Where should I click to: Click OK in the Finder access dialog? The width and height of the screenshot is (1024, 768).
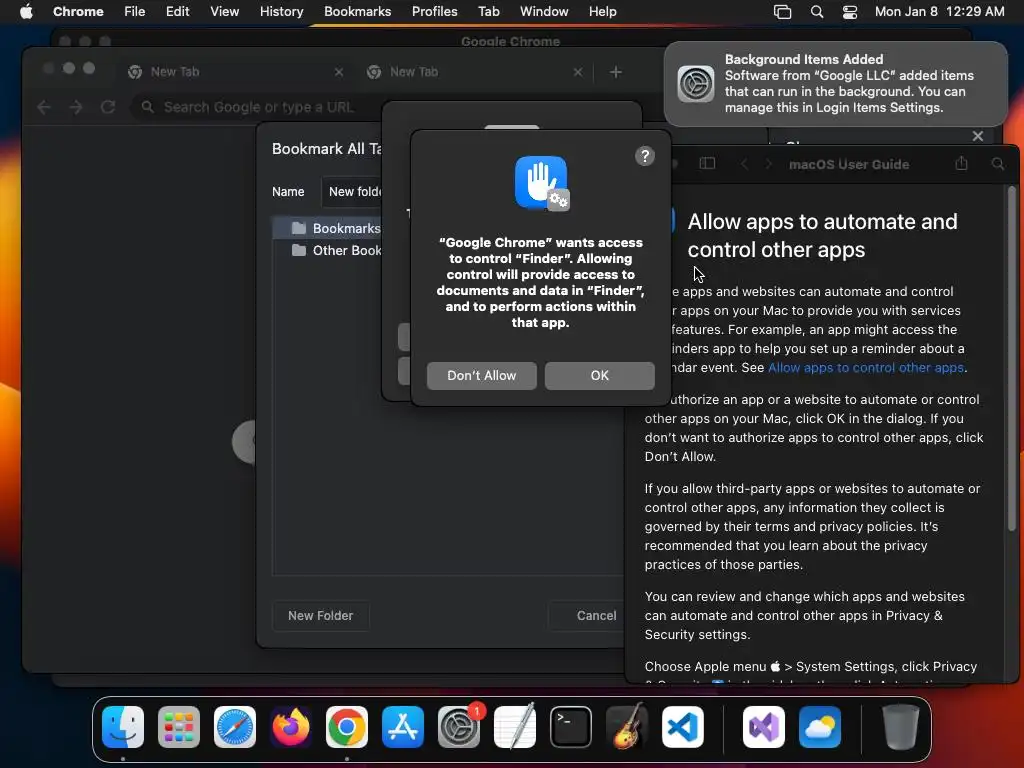tap(600, 376)
